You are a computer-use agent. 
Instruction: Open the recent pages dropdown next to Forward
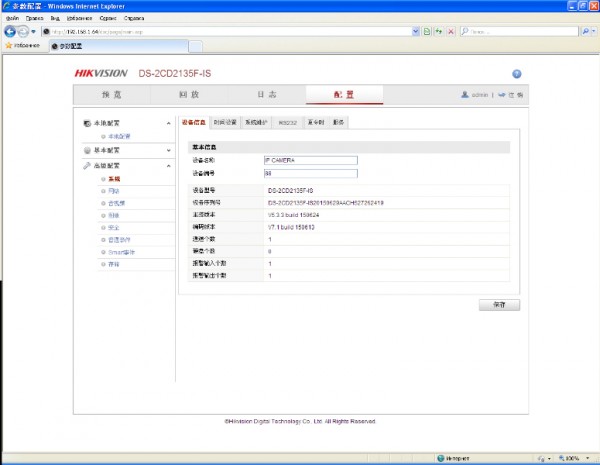pyautogui.click(x=33, y=32)
